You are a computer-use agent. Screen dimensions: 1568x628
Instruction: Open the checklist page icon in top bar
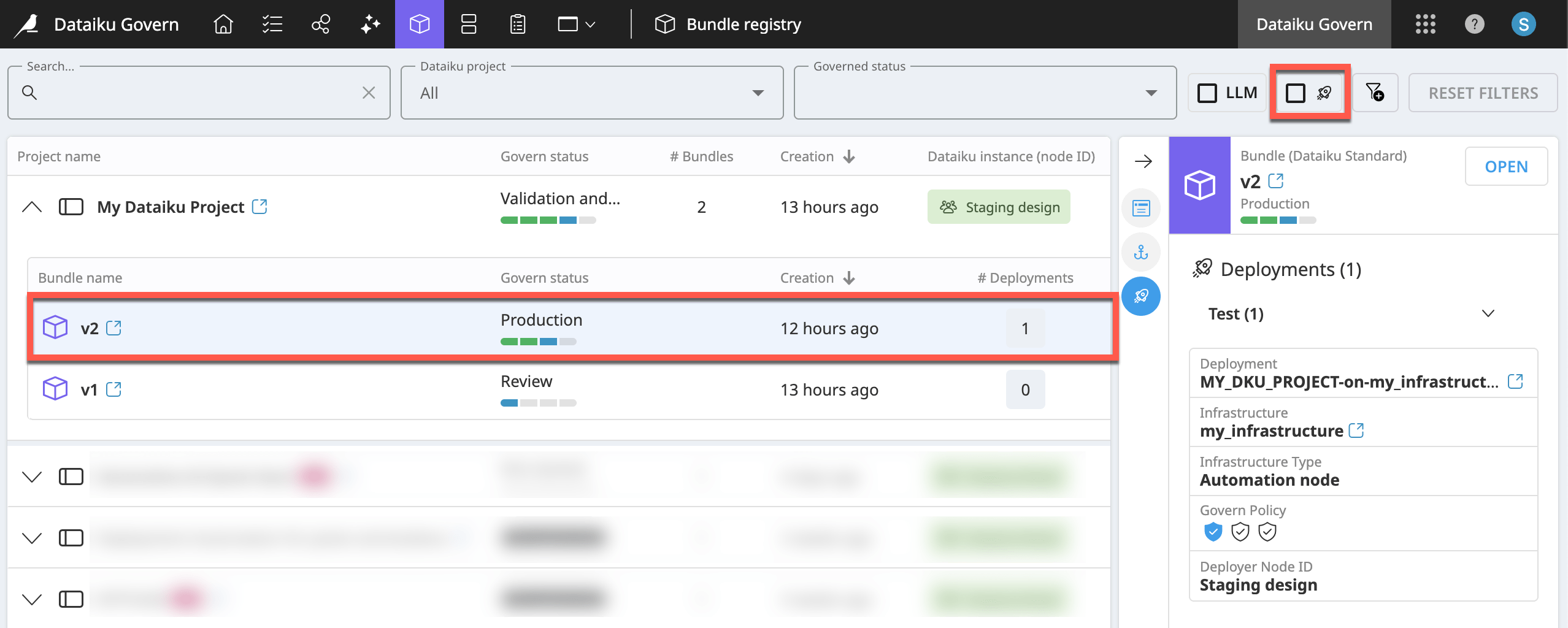point(272,24)
